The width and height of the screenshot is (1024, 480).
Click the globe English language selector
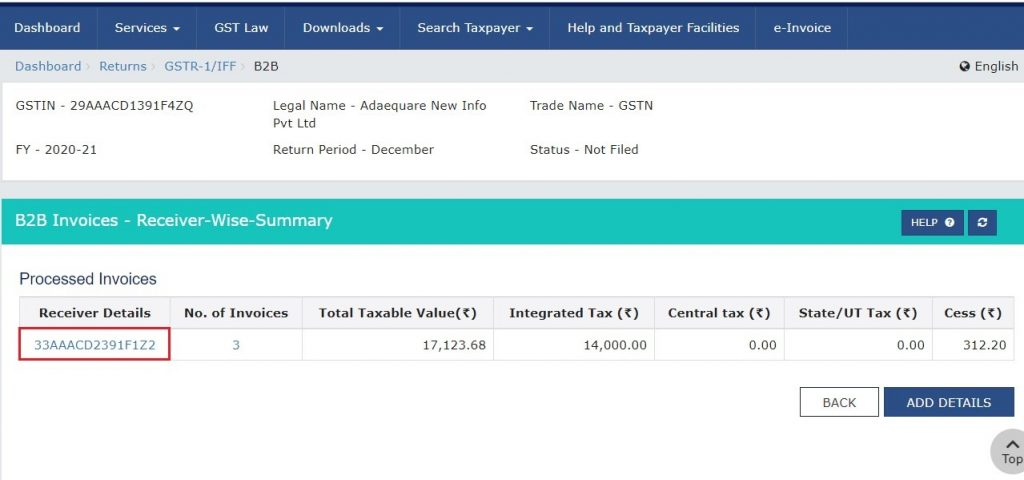click(988, 66)
